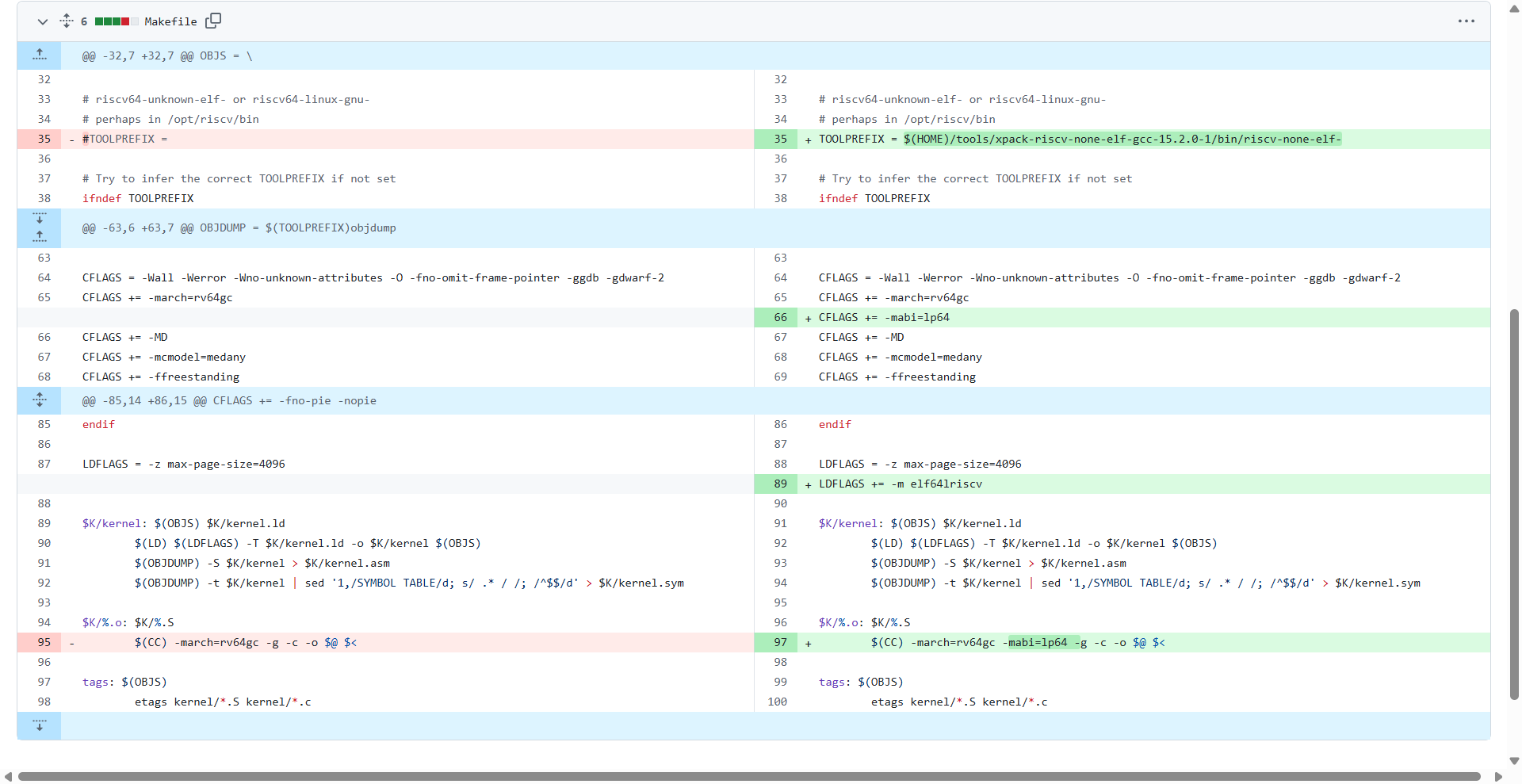Click horizontal scrollbar thumb
1522x784 pixels.
pos(749,776)
